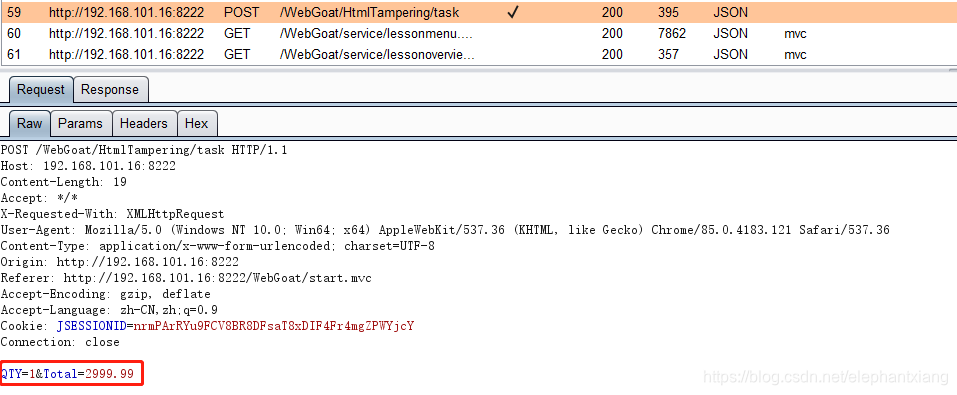Click the checkmark in row 59
Image resolution: width=957 pixels, height=395 pixels.
pos(513,12)
